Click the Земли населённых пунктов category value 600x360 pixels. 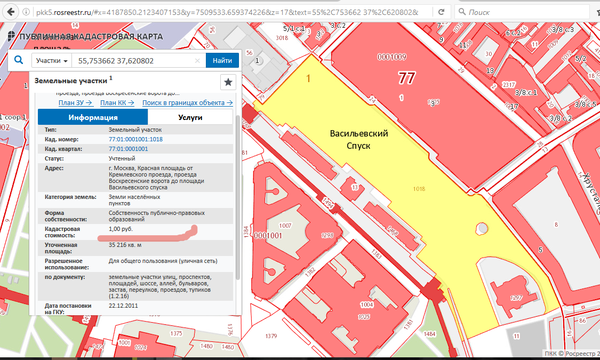tap(134, 200)
